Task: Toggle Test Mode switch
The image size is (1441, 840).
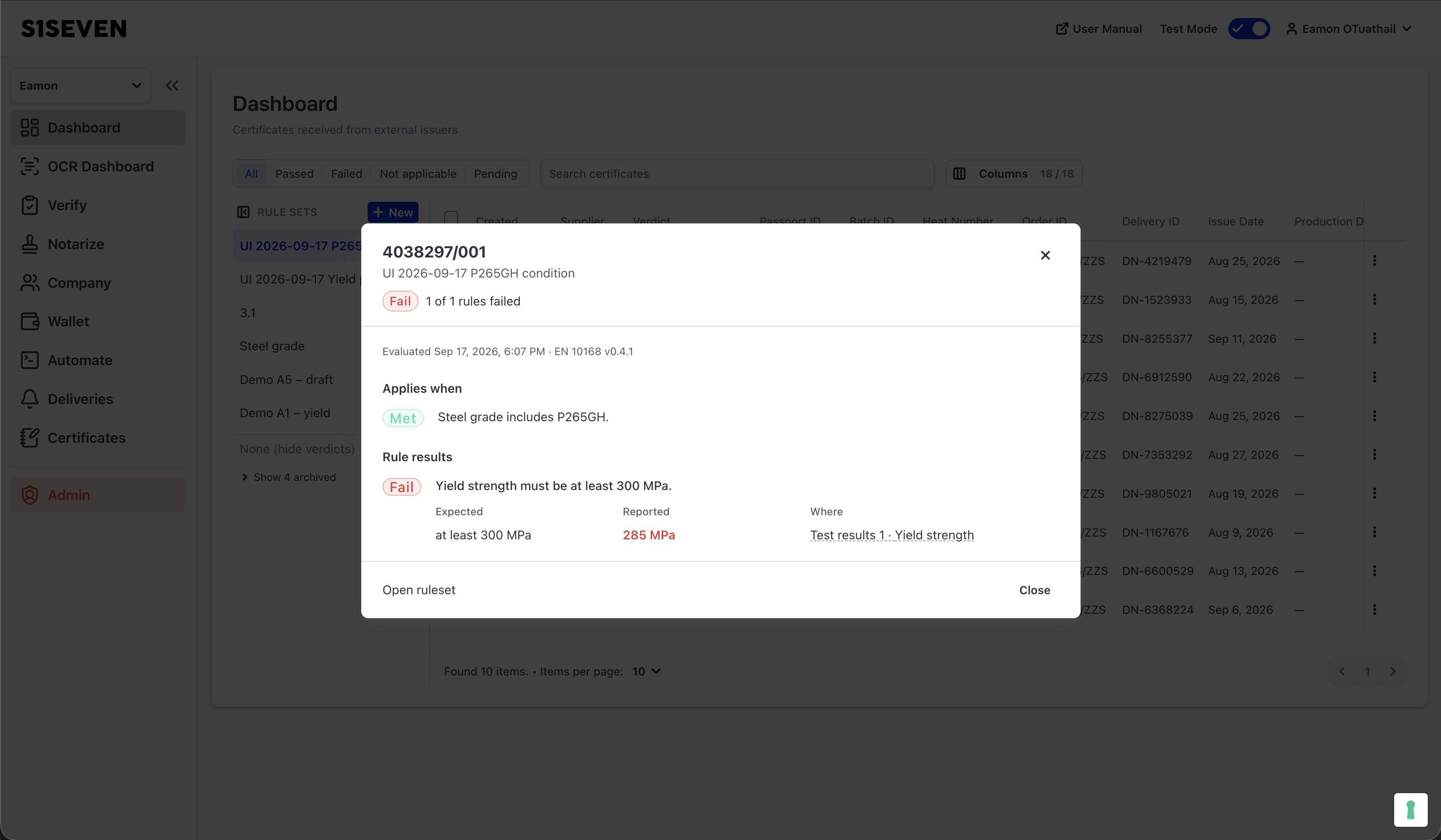Action: point(1249,28)
